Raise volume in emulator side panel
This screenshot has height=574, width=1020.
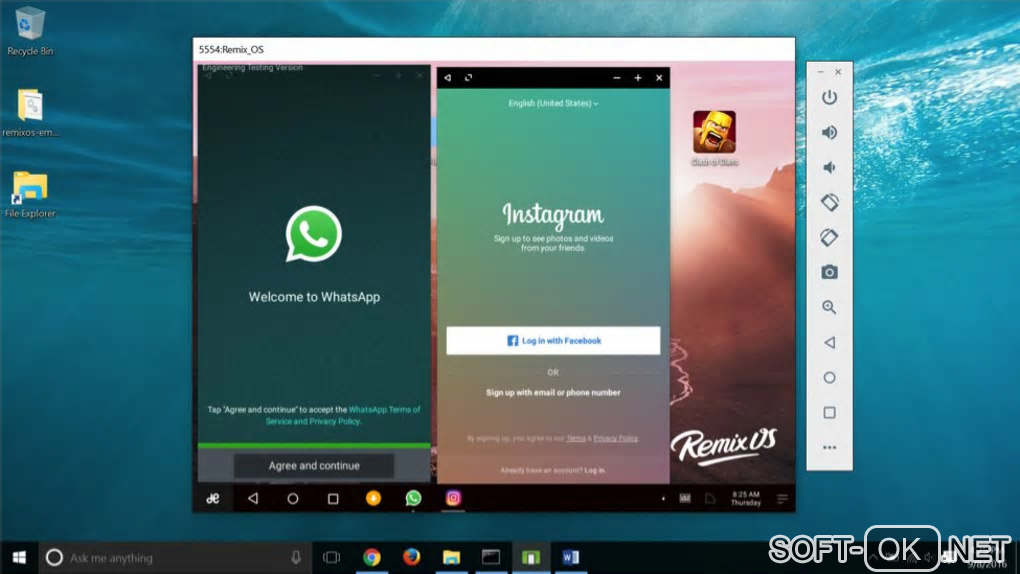click(x=829, y=133)
